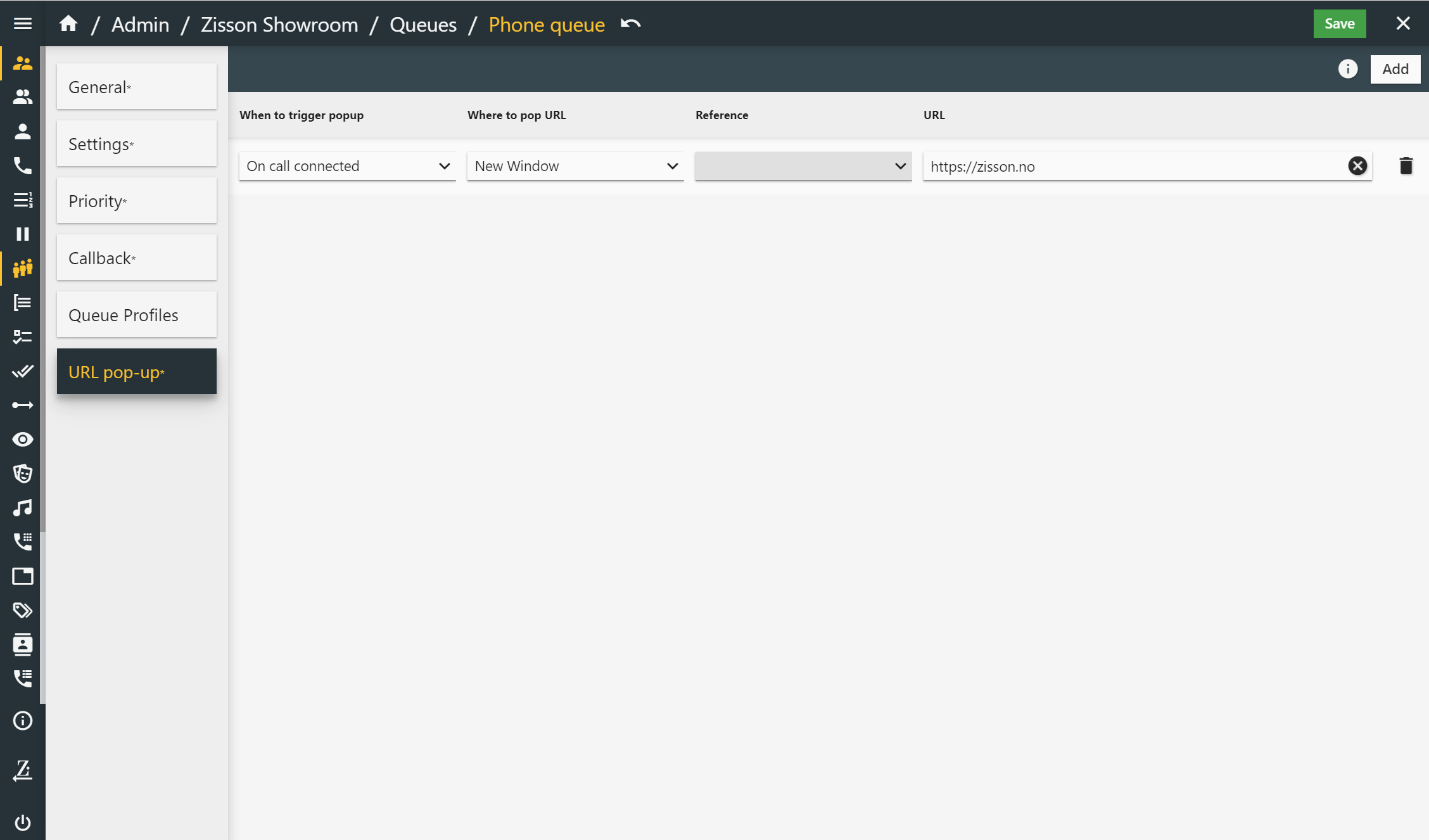Click the Add button

pyautogui.click(x=1395, y=68)
